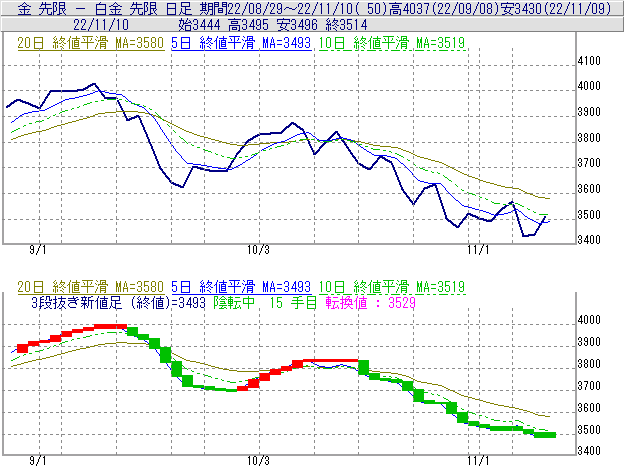Click the lower chart y-axis label 3600
The image size is (624, 475).
pyautogui.click(x=589, y=408)
